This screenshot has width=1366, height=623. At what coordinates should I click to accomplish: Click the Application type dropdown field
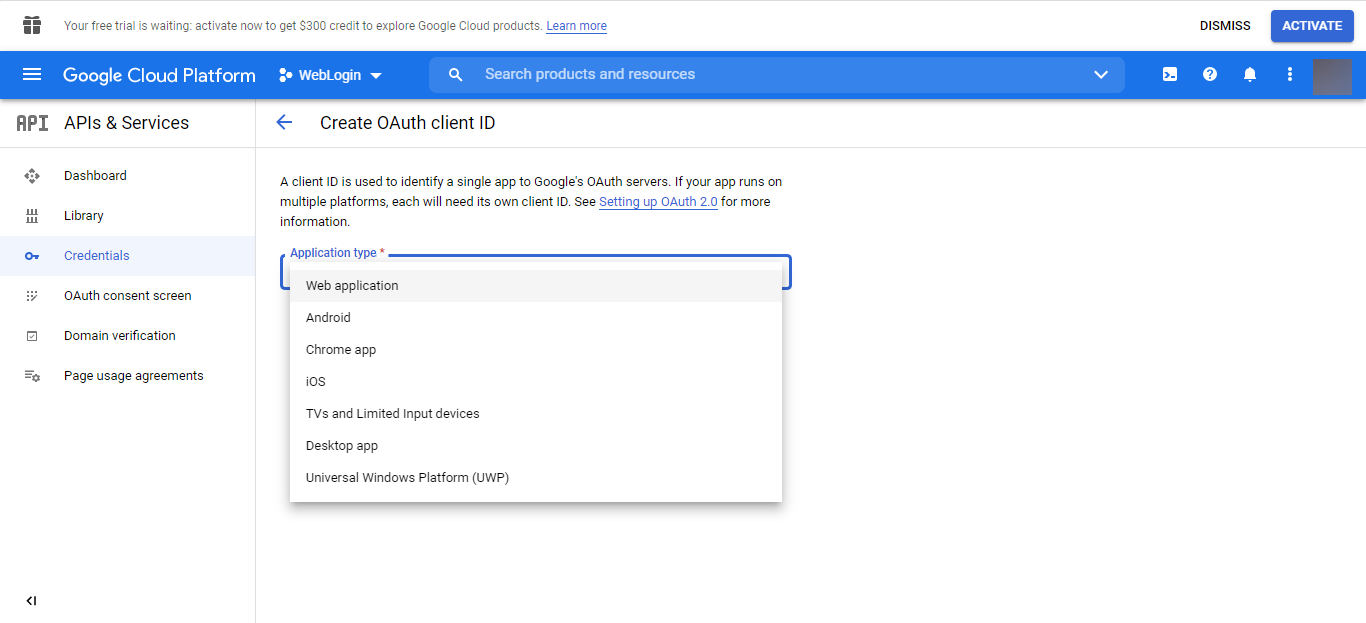(x=535, y=272)
